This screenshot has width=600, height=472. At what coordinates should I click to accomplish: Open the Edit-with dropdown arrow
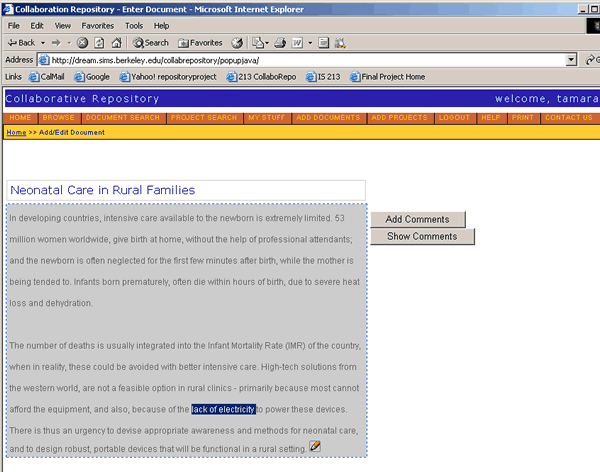click(310, 43)
